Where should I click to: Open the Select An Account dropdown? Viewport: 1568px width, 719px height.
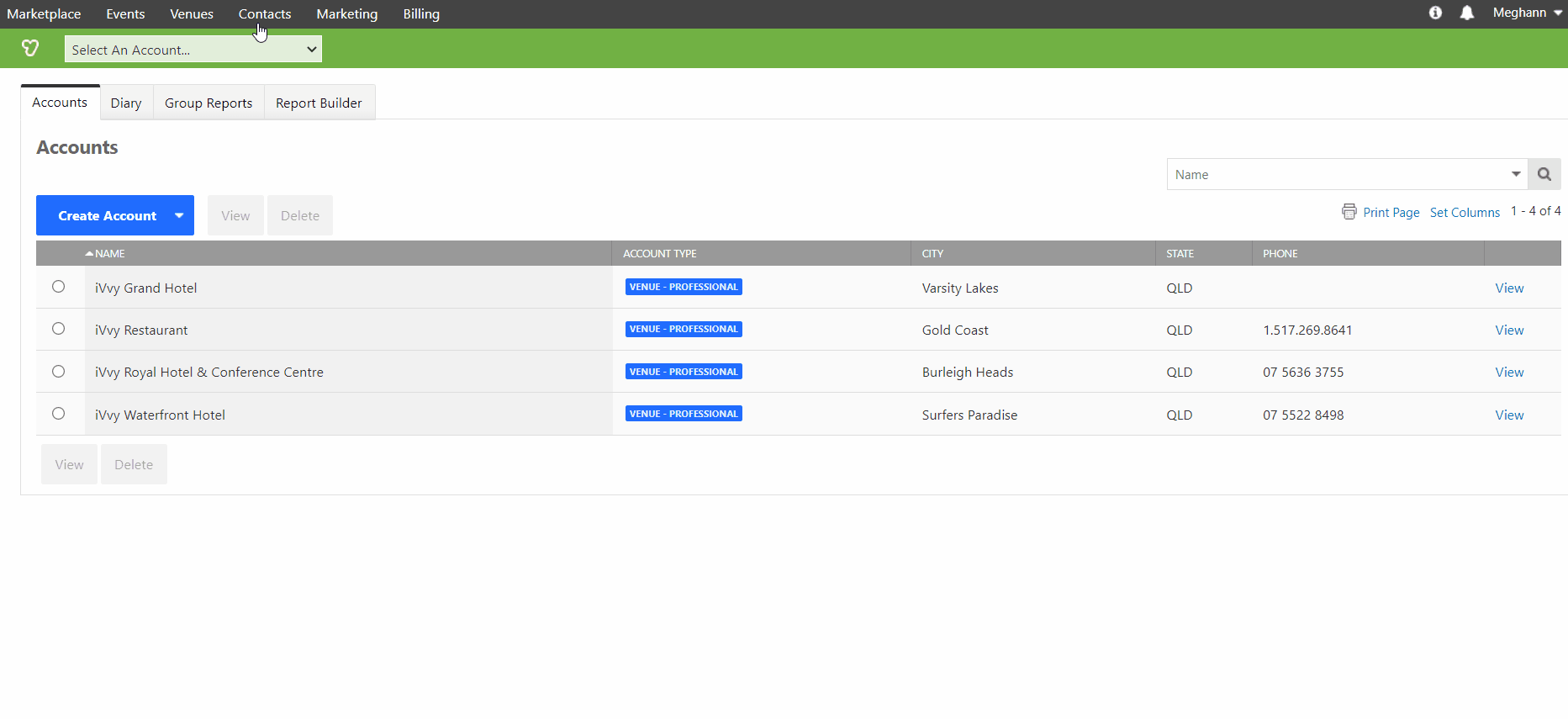[193, 50]
